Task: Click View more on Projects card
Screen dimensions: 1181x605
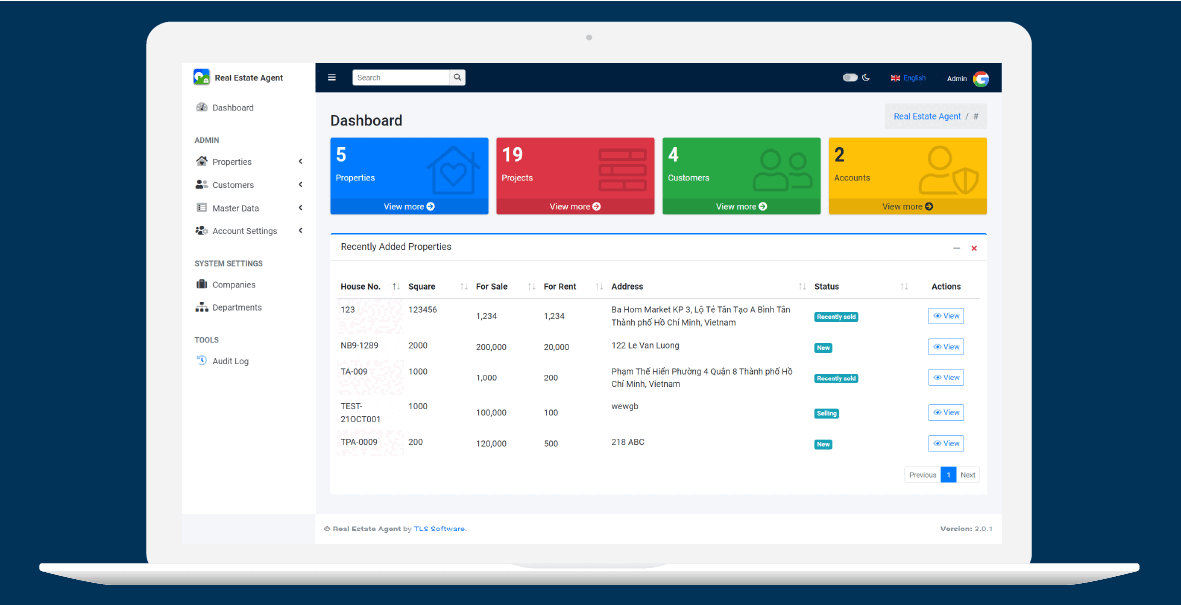Action: tap(575, 206)
